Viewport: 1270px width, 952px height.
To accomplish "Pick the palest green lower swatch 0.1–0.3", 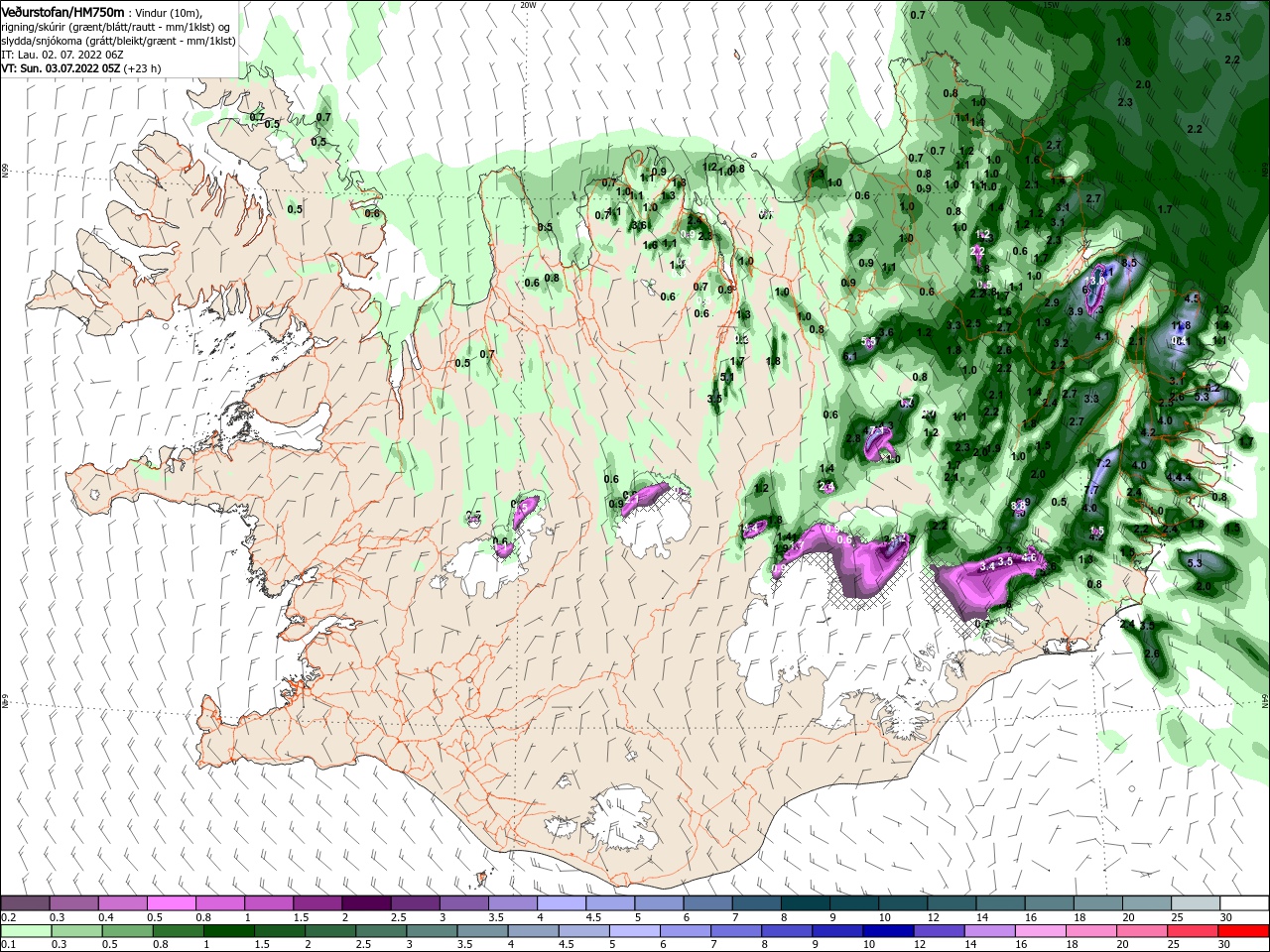I will tap(25, 931).
